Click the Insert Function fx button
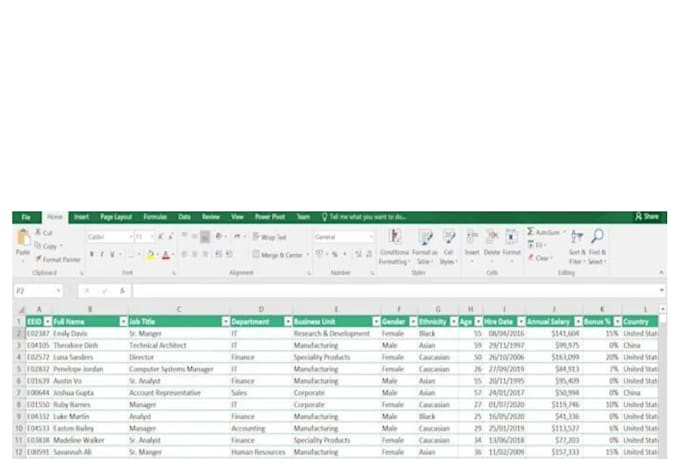The width and height of the screenshot is (680, 459). coord(122,291)
